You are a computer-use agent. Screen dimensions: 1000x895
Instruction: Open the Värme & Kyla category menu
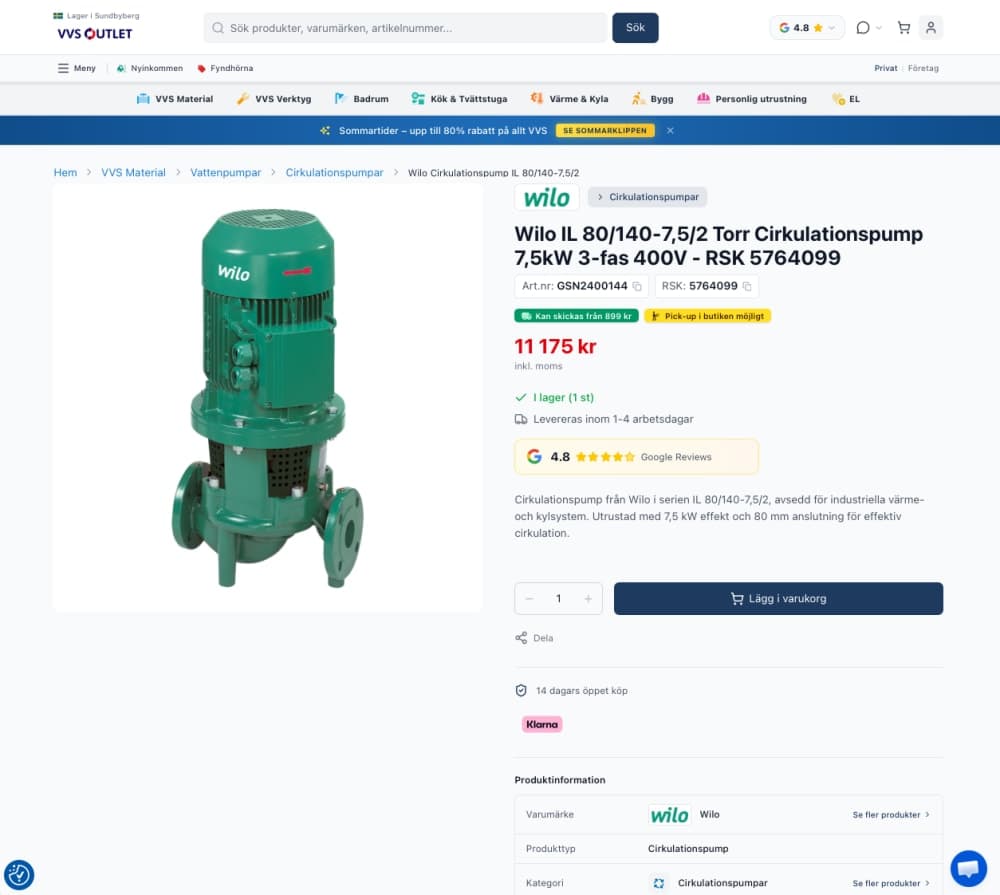click(569, 99)
